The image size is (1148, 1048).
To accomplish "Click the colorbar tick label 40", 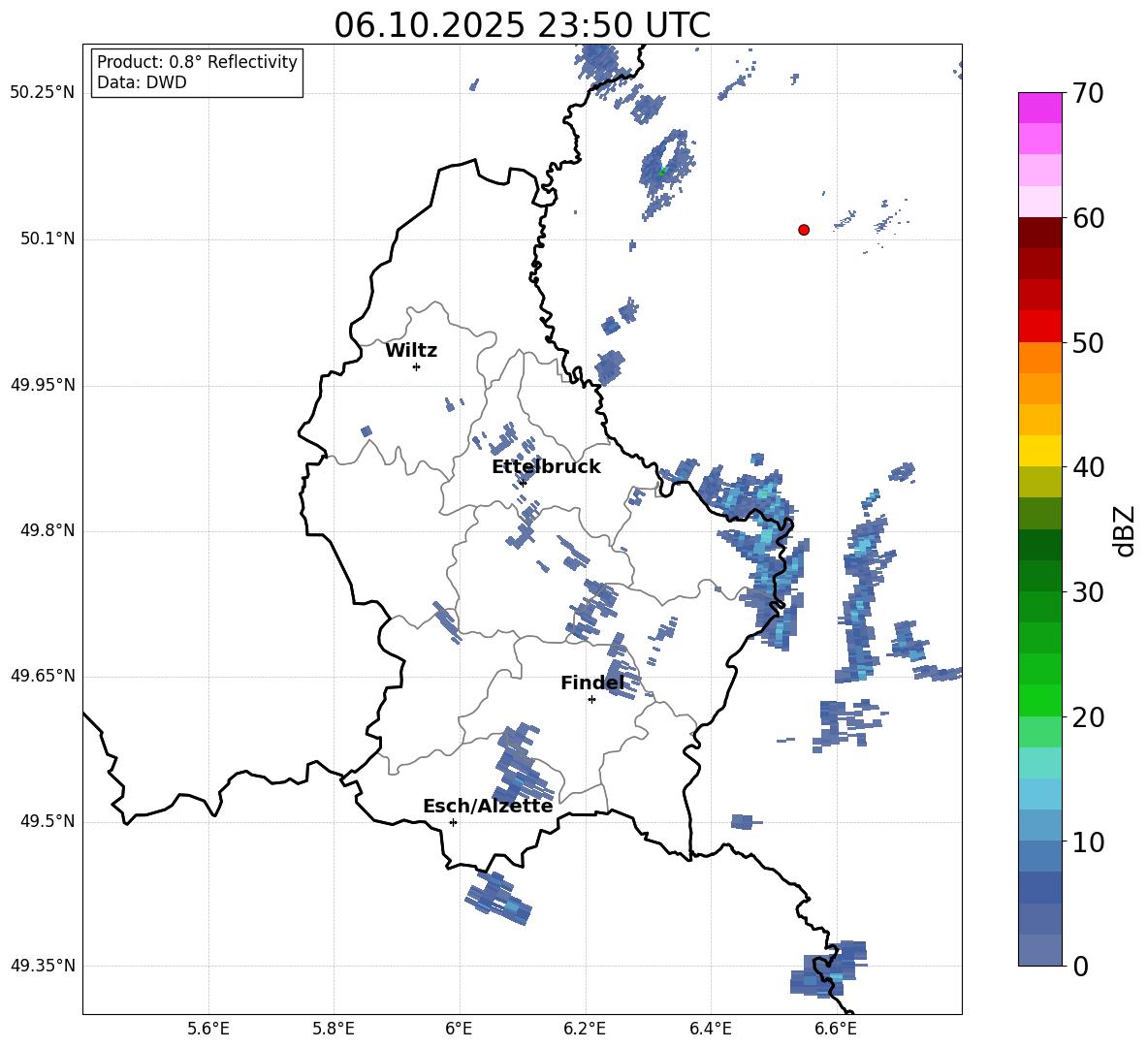I will 1088,467.
